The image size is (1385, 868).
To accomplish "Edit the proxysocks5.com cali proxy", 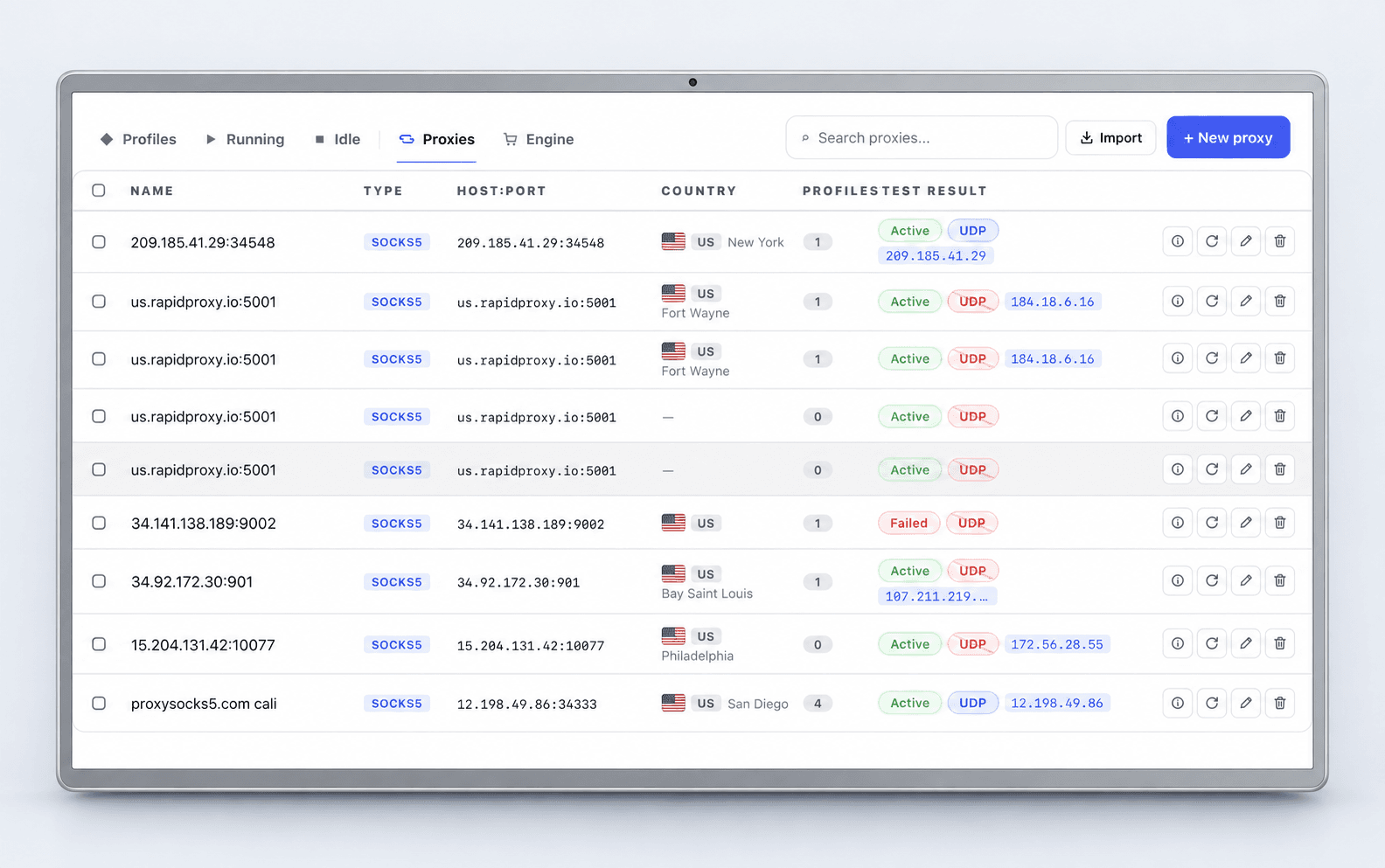I will [1246, 703].
